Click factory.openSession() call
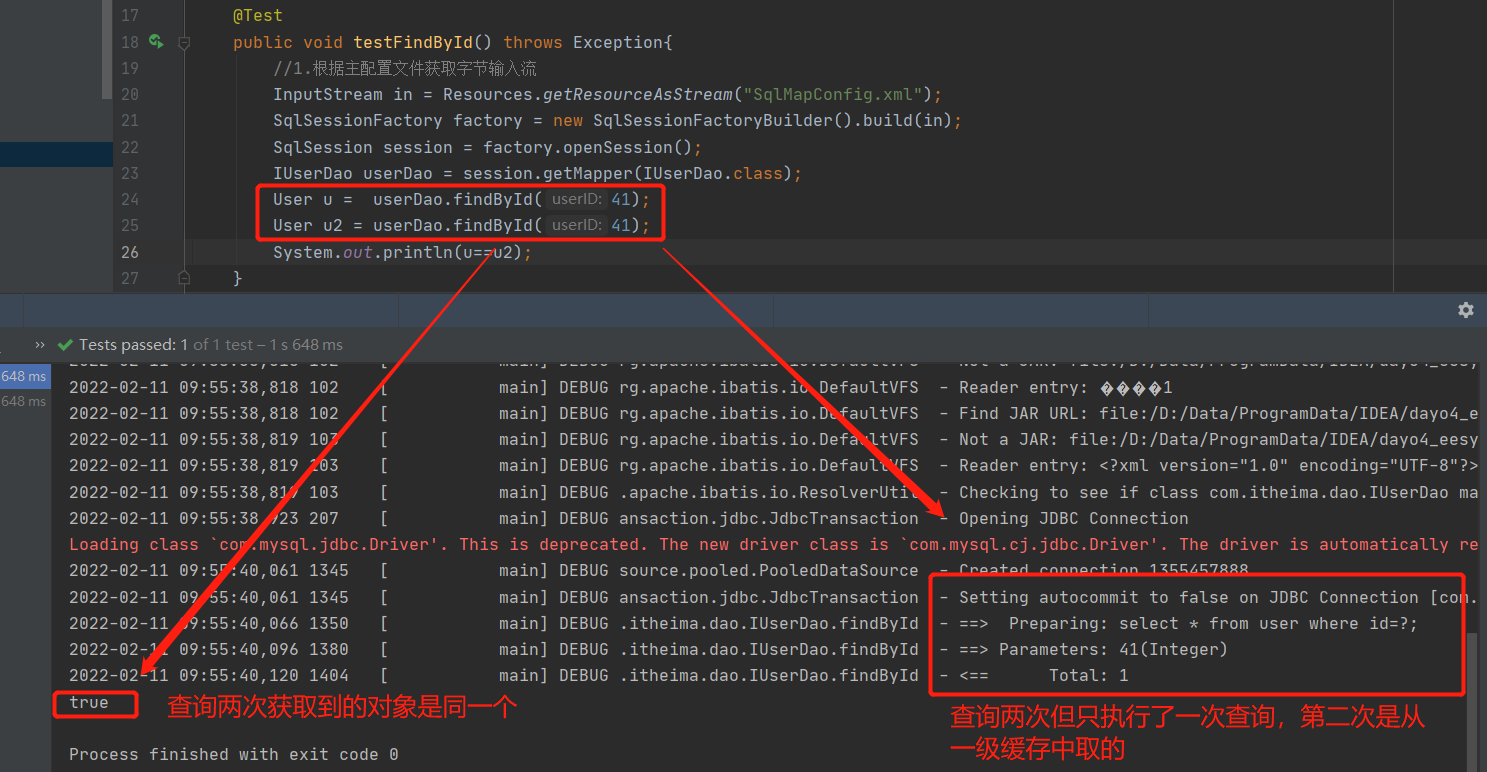Image resolution: width=1487 pixels, height=772 pixels. pos(587,147)
